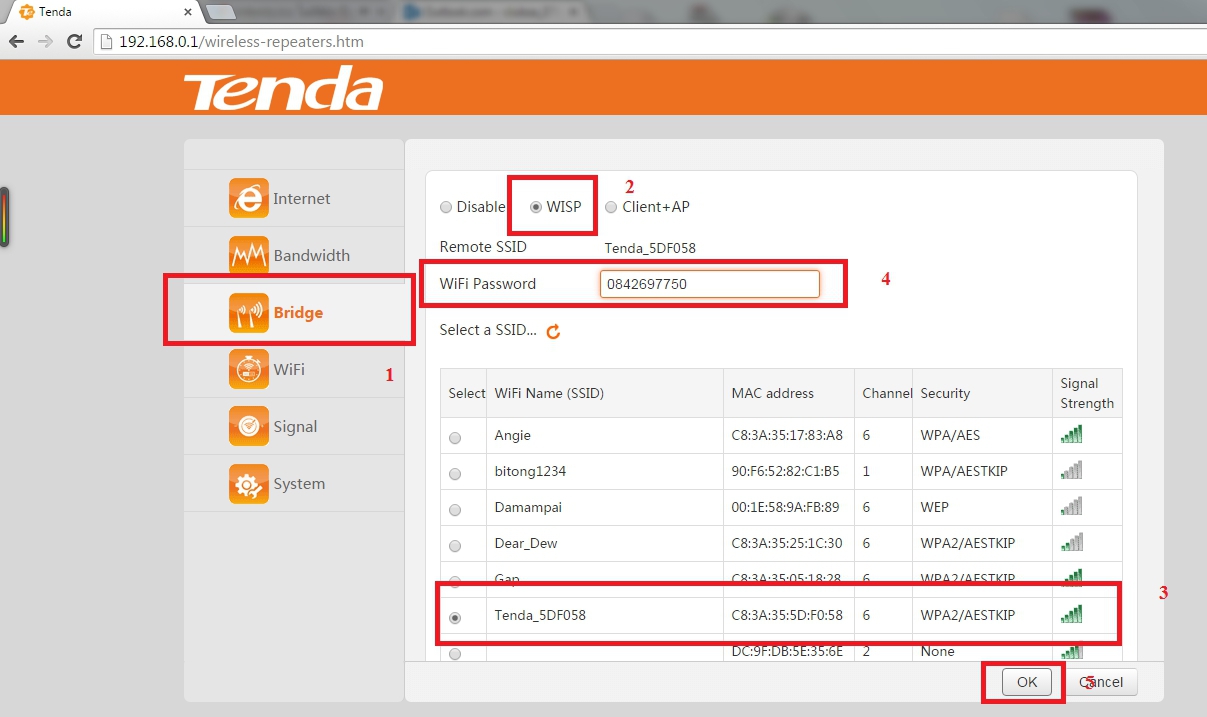This screenshot has width=1207, height=717.
Task: Click the Remote SSID value Tenda_5DF058
Action: tap(650, 247)
